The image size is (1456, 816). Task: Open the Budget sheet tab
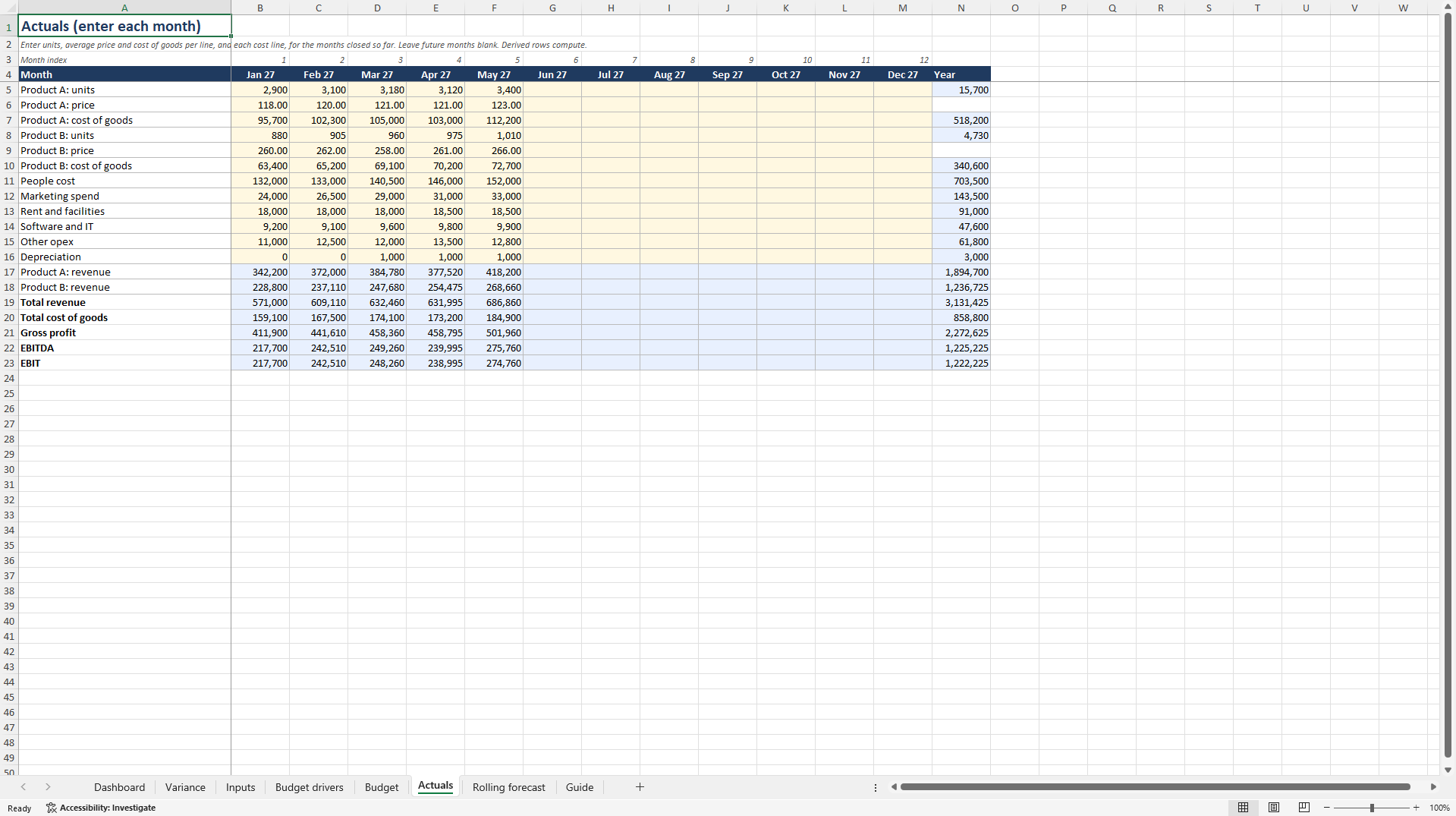click(382, 787)
